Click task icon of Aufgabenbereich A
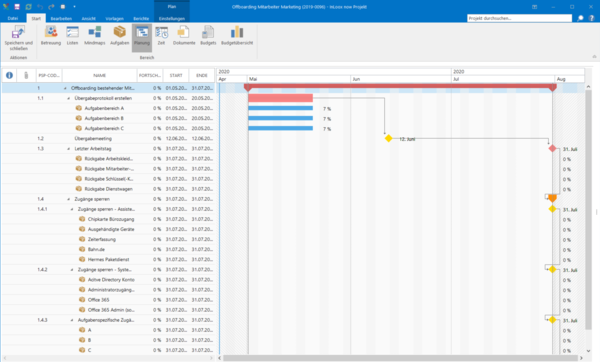Image resolution: width=600 pixels, height=362 pixels. coord(78,108)
